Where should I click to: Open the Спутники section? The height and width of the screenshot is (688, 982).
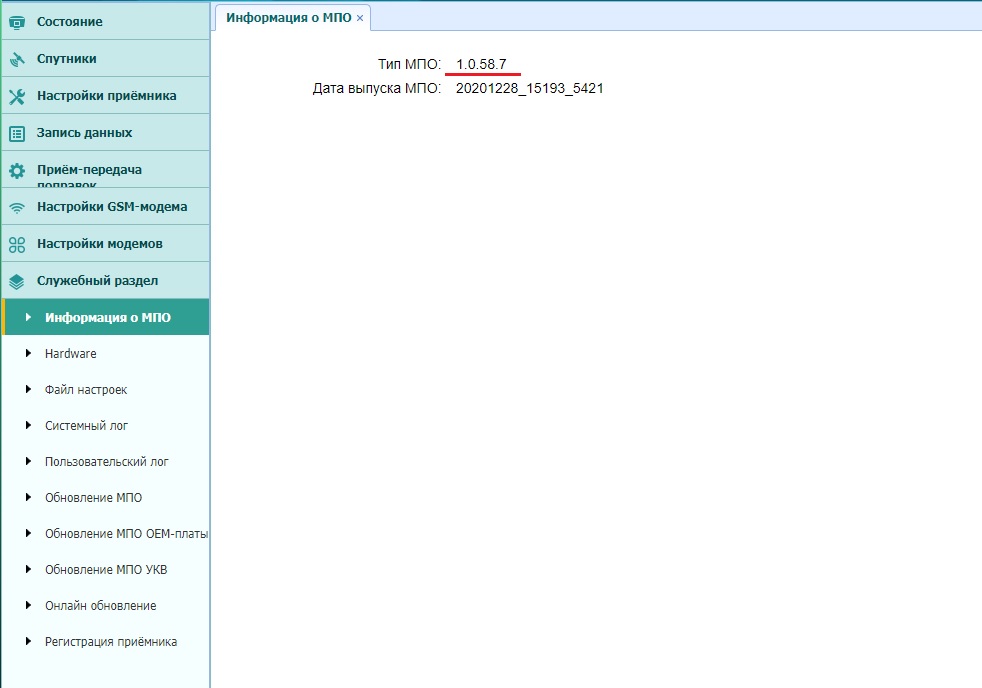coord(106,58)
